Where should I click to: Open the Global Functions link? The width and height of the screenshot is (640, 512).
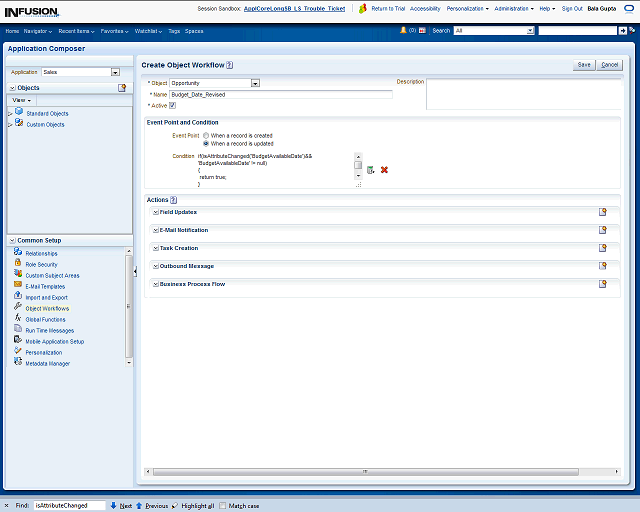pyautogui.click(x=45, y=319)
